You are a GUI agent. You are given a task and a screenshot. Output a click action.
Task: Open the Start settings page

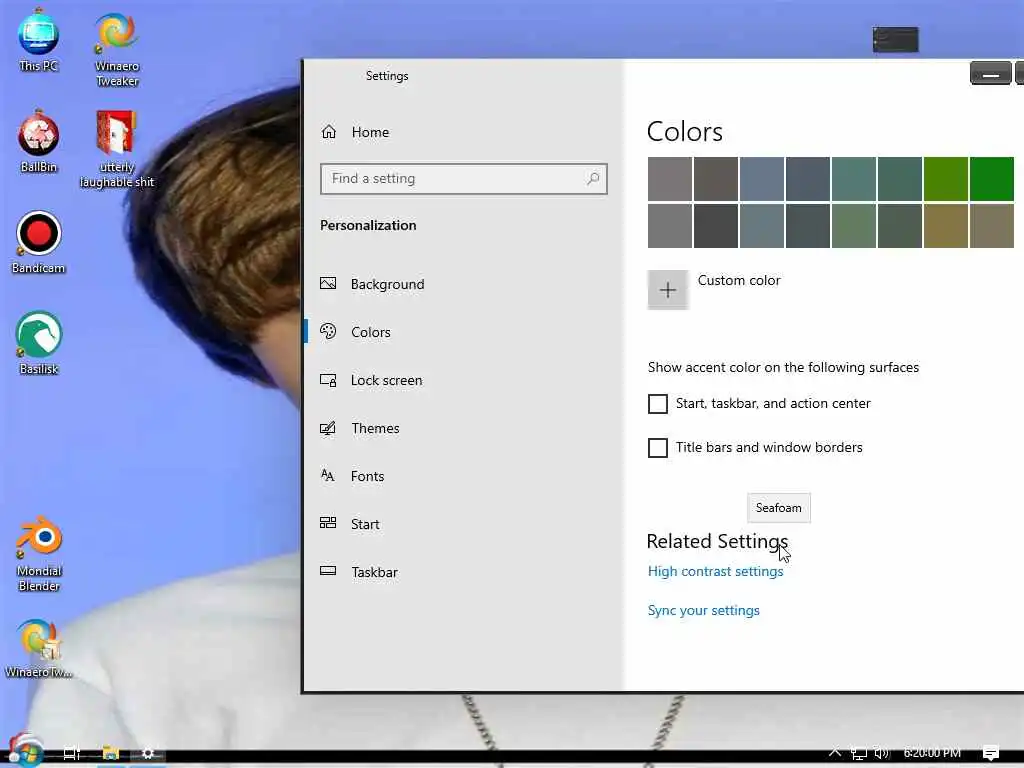click(x=349, y=524)
